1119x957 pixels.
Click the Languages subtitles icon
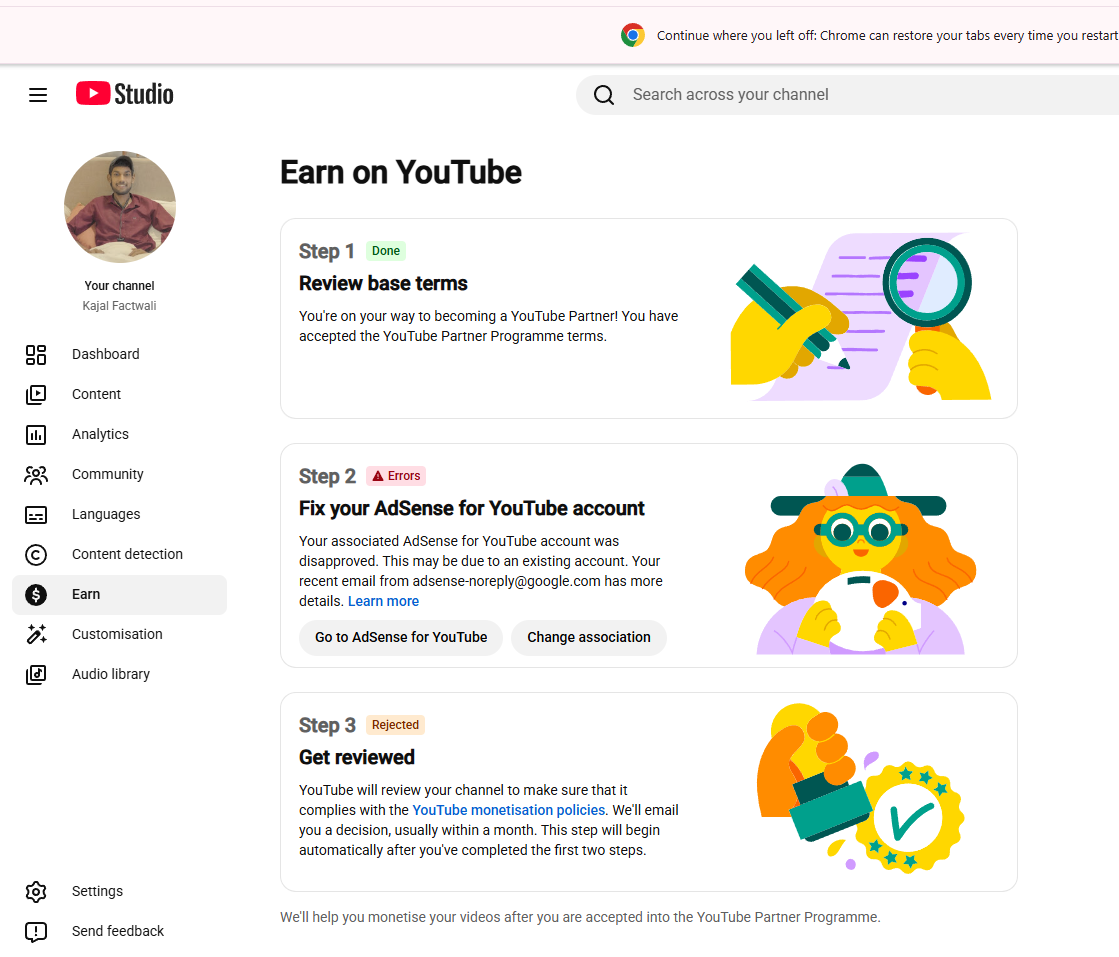[x=36, y=515]
